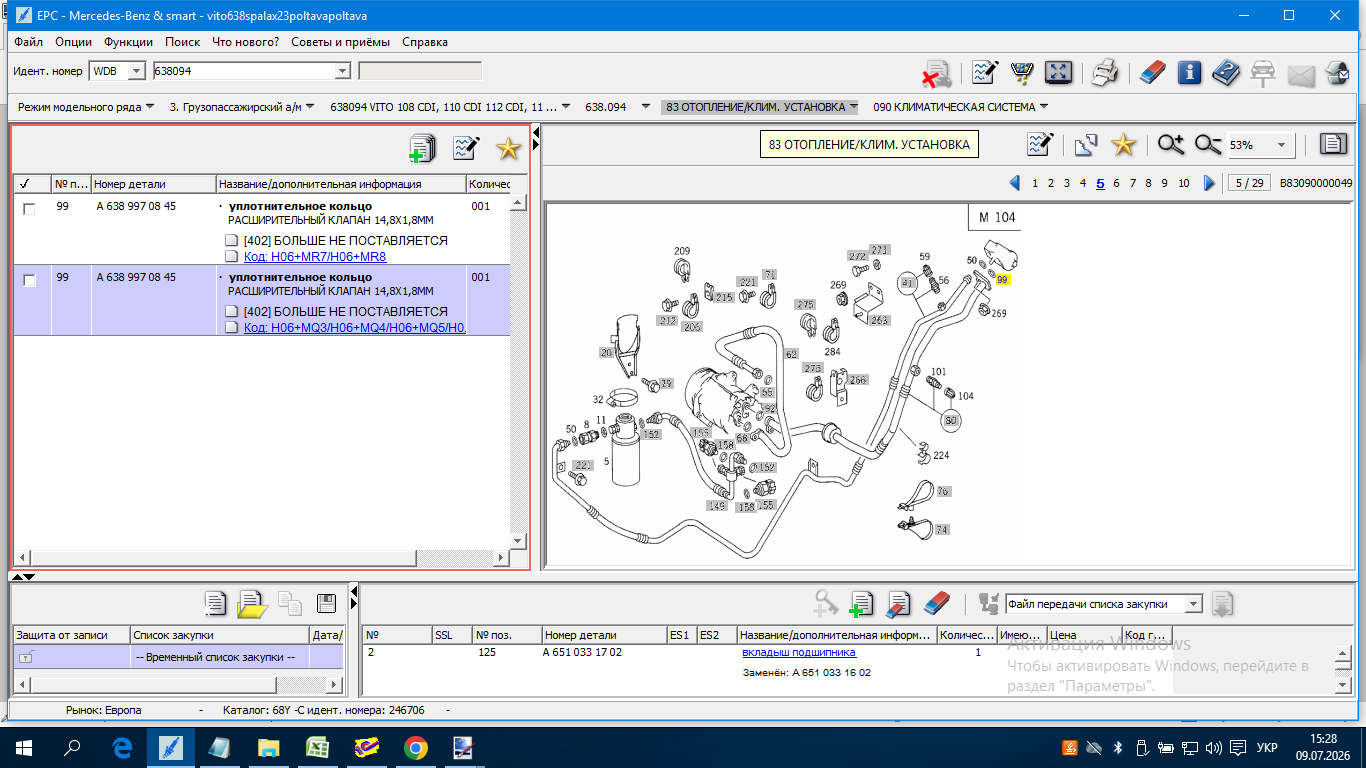
Task: Expand the 638.094 dropdown
Action: click(646, 107)
